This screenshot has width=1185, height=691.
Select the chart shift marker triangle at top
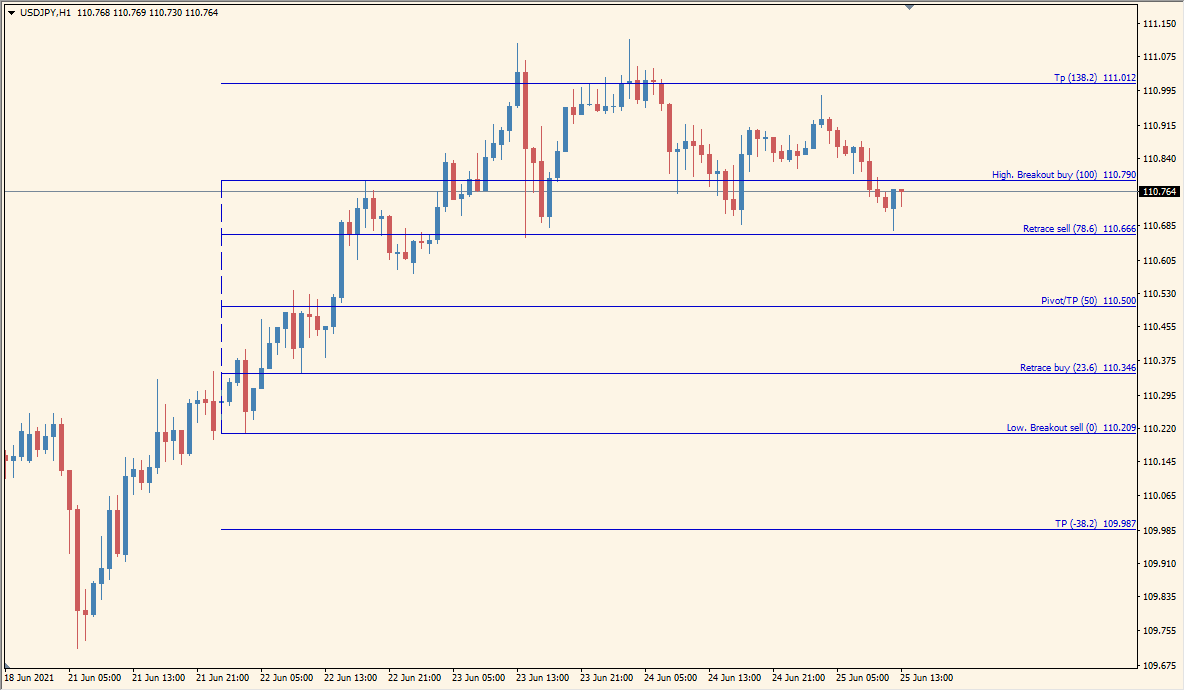(909, 7)
